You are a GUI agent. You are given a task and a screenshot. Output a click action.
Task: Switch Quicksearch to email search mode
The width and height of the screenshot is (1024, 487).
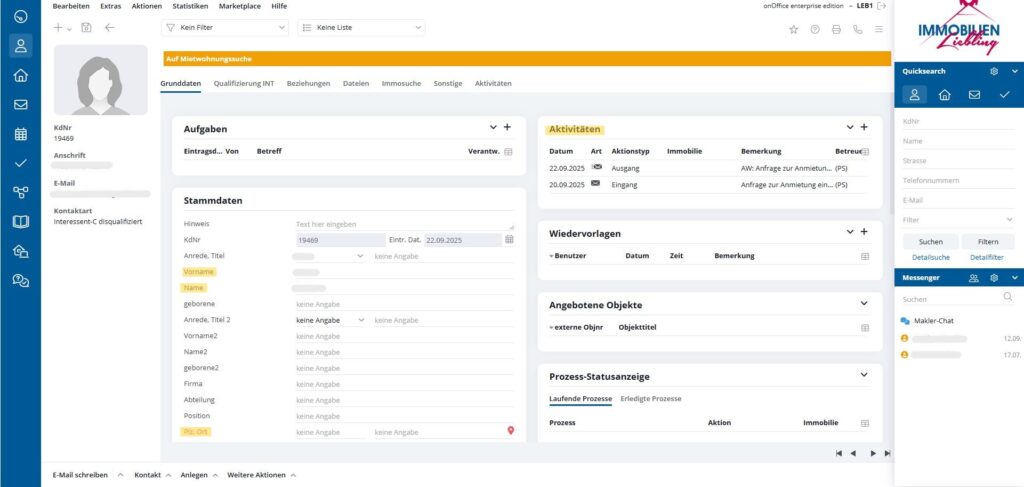click(x=974, y=95)
